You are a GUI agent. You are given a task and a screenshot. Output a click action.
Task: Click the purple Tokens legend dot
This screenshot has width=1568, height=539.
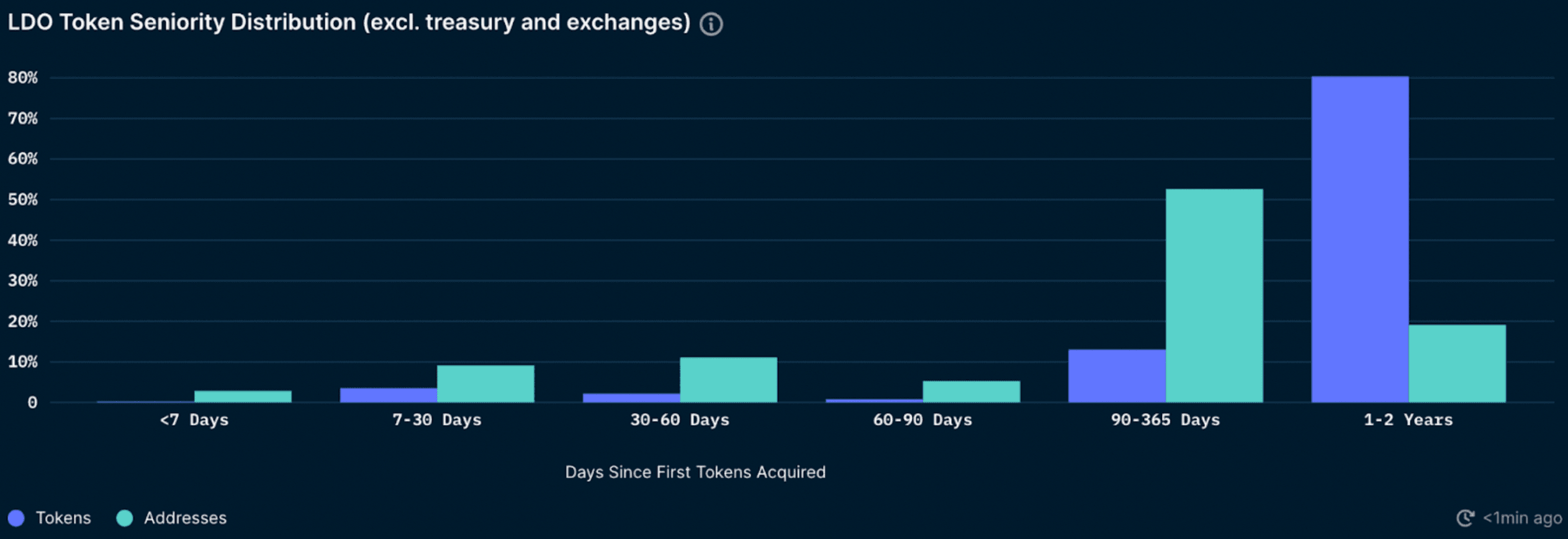16,518
